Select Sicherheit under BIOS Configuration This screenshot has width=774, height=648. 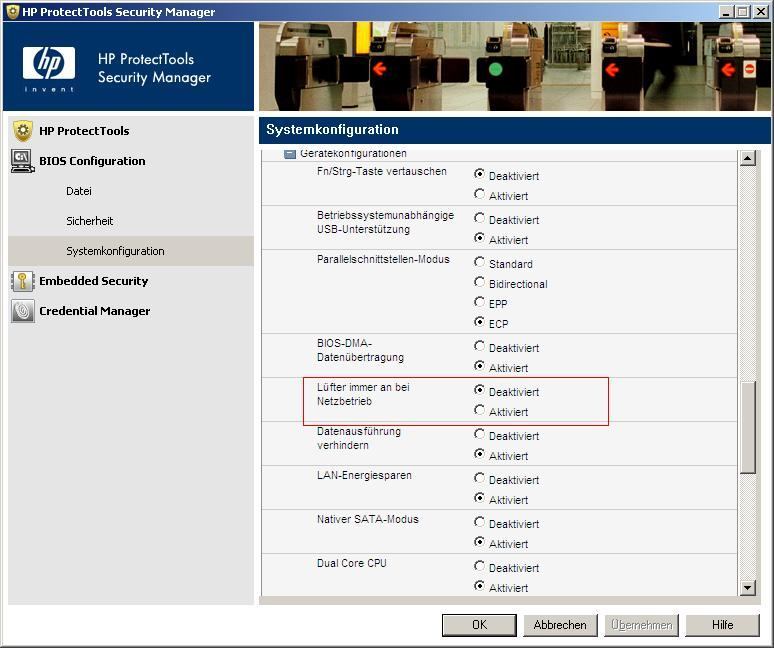(x=90, y=221)
